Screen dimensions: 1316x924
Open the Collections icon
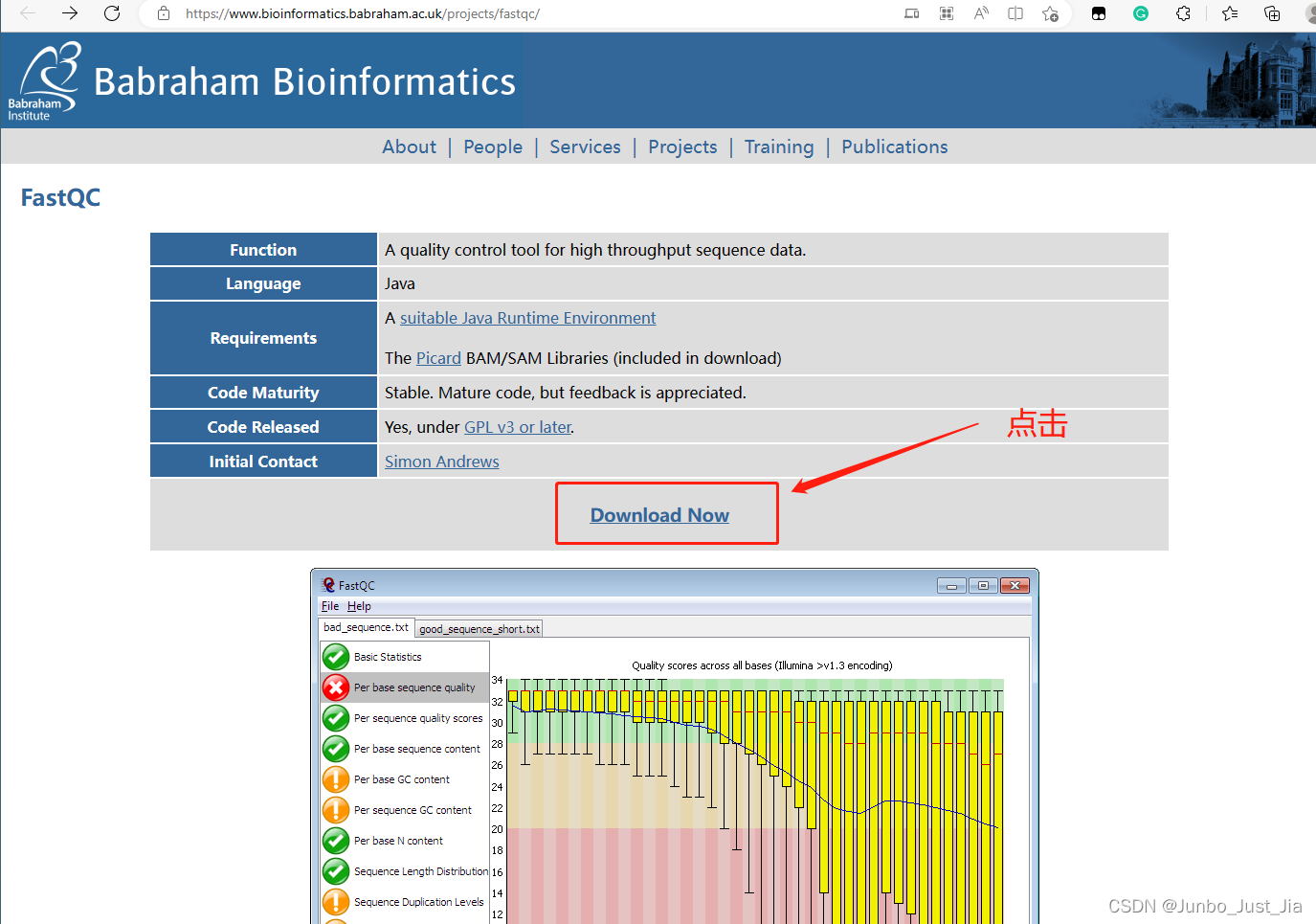[x=1272, y=13]
